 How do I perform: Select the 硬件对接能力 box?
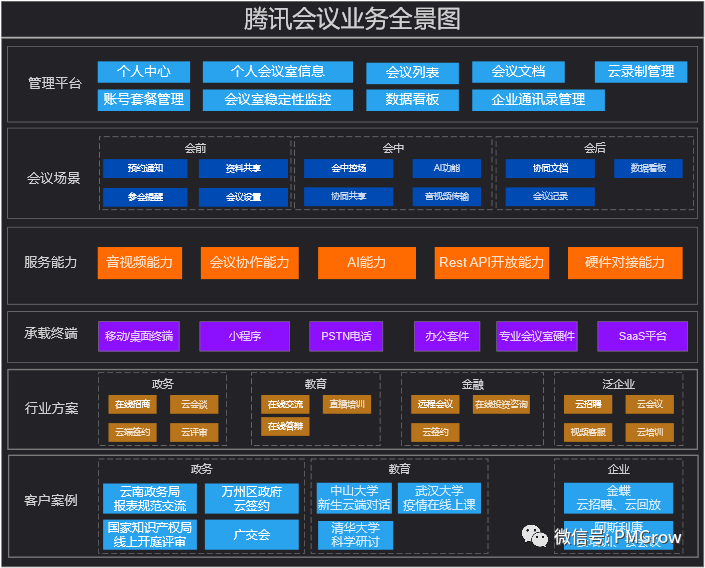pyautogui.click(x=625, y=263)
